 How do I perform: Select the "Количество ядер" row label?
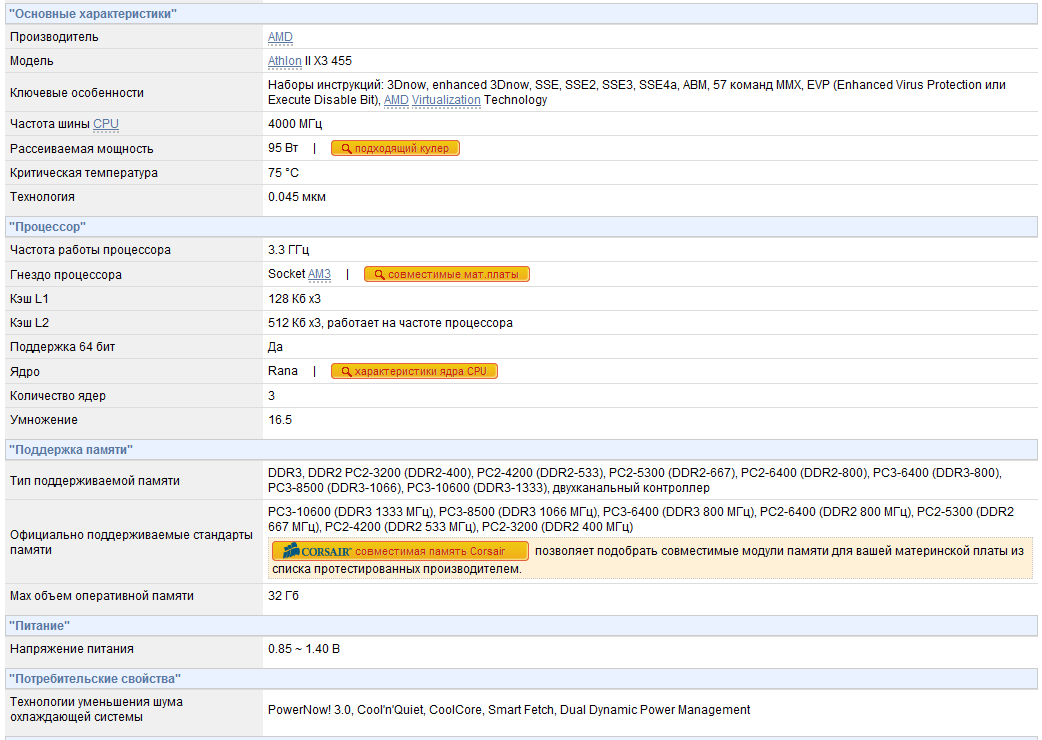58,396
